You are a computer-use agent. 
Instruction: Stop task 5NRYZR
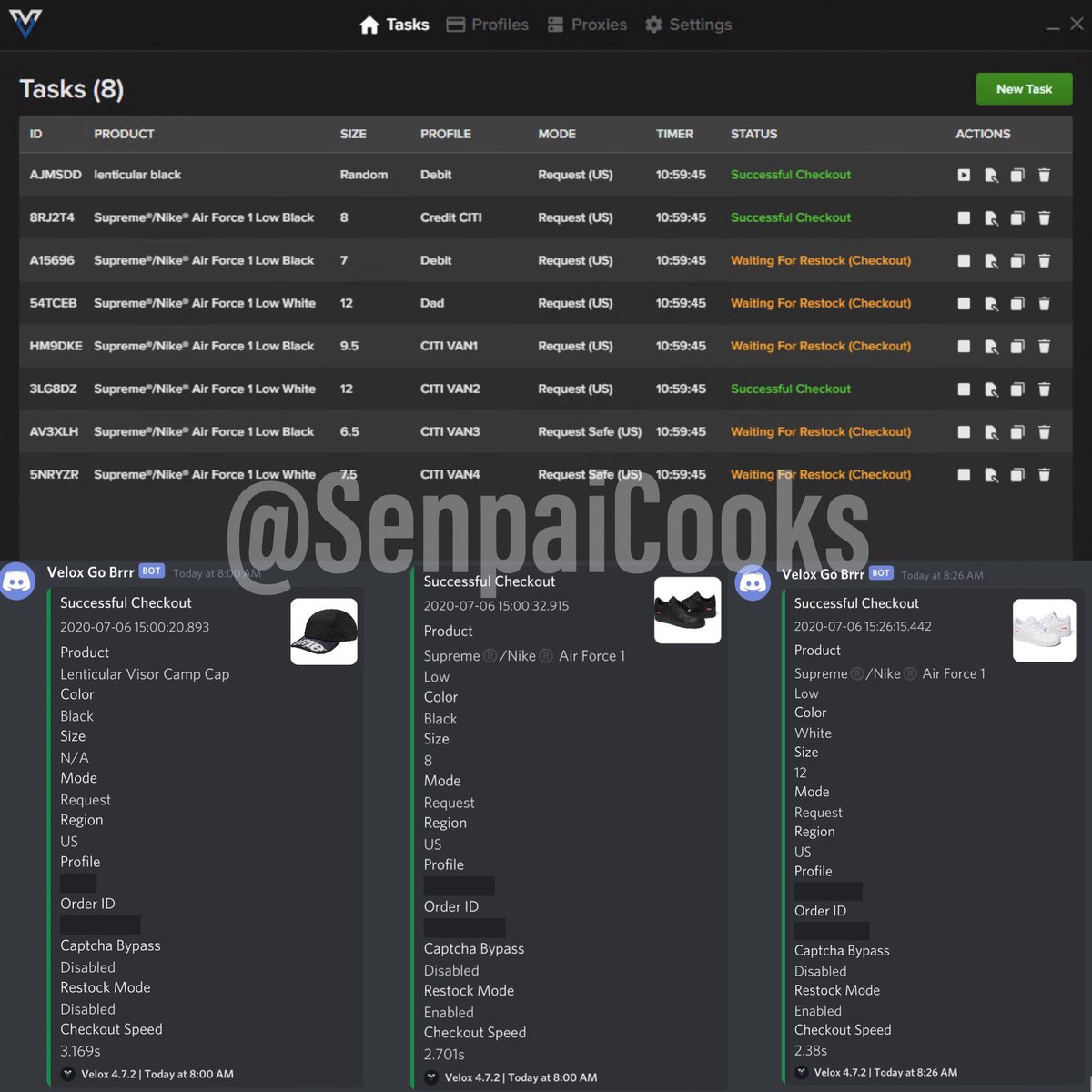click(x=964, y=474)
